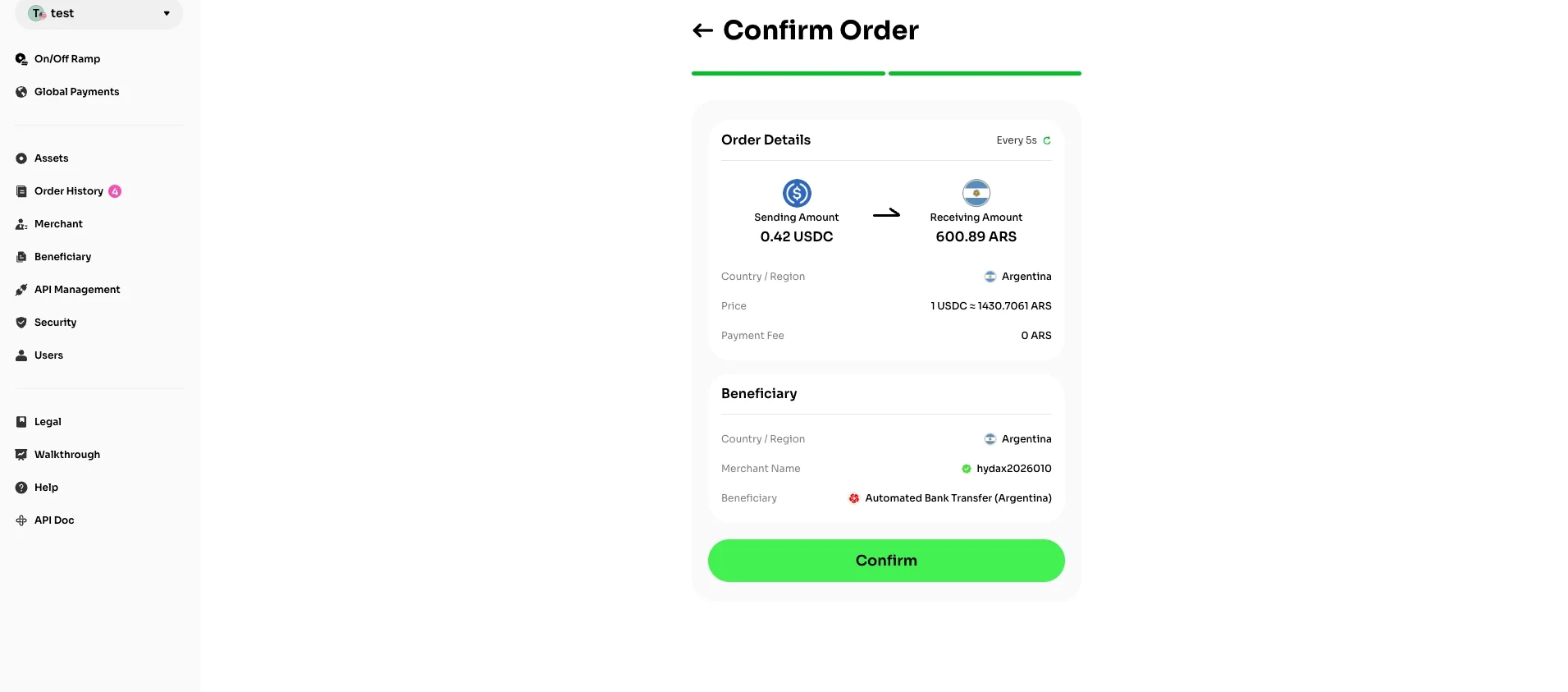Expand the test account dropdown
Image resolution: width=1568 pixels, height=692 pixels.
(99, 14)
